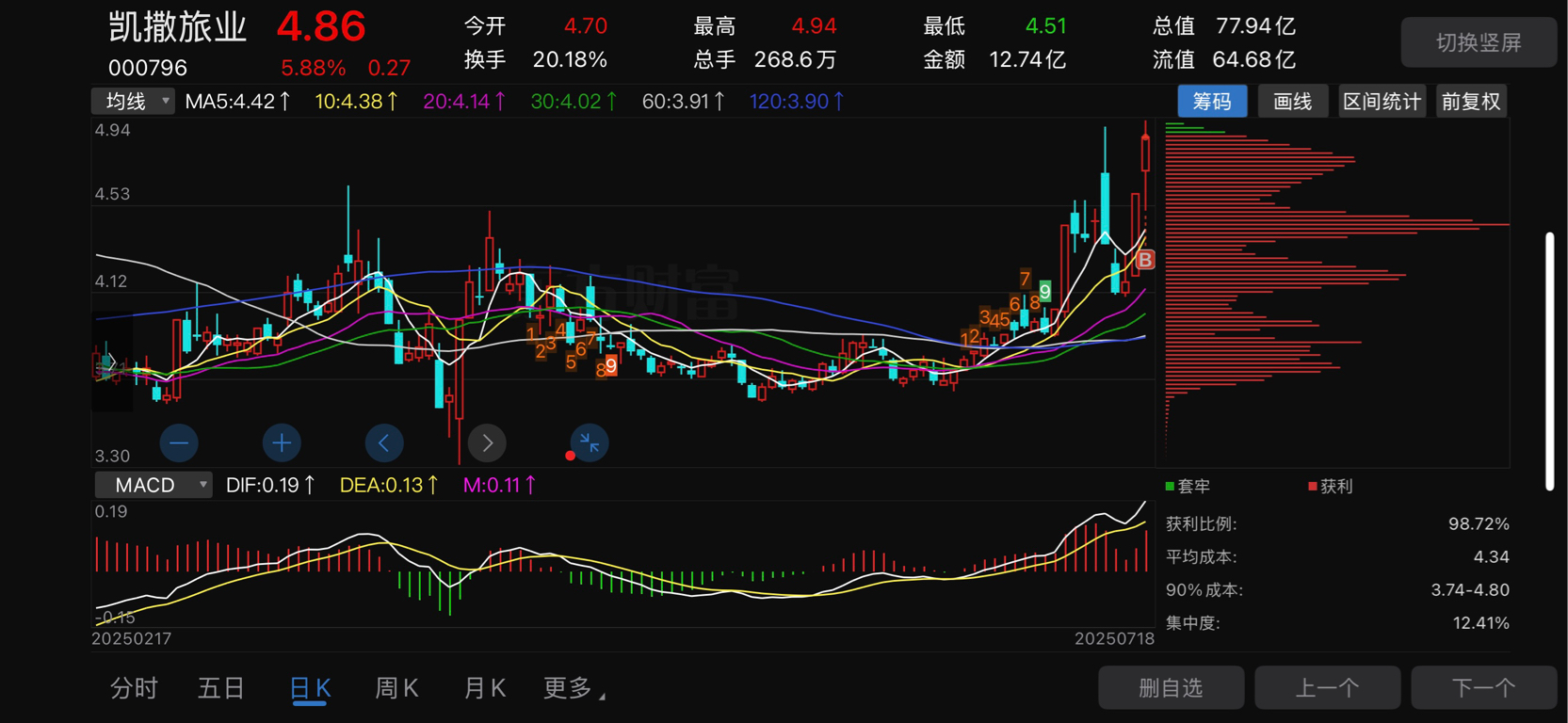Select the 分时 tab
The image size is (1568, 723).
click(x=134, y=688)
